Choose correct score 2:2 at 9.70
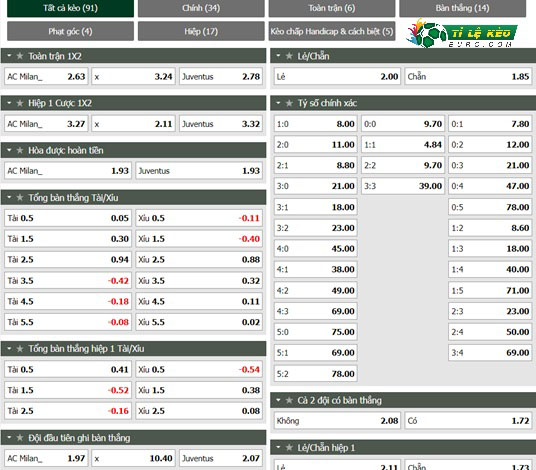The image size is (536, 470). (403, 165)
